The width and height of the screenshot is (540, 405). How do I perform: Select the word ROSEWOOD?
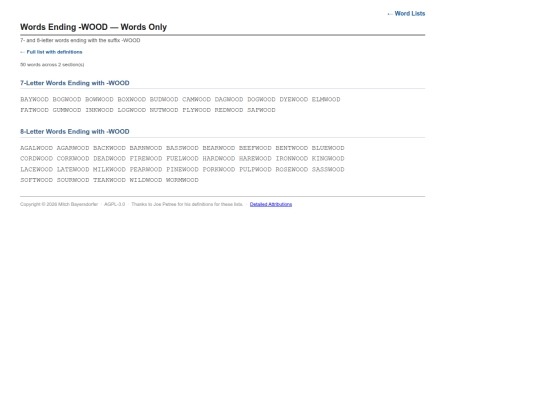pyautogui.click(x=292, y=169)
